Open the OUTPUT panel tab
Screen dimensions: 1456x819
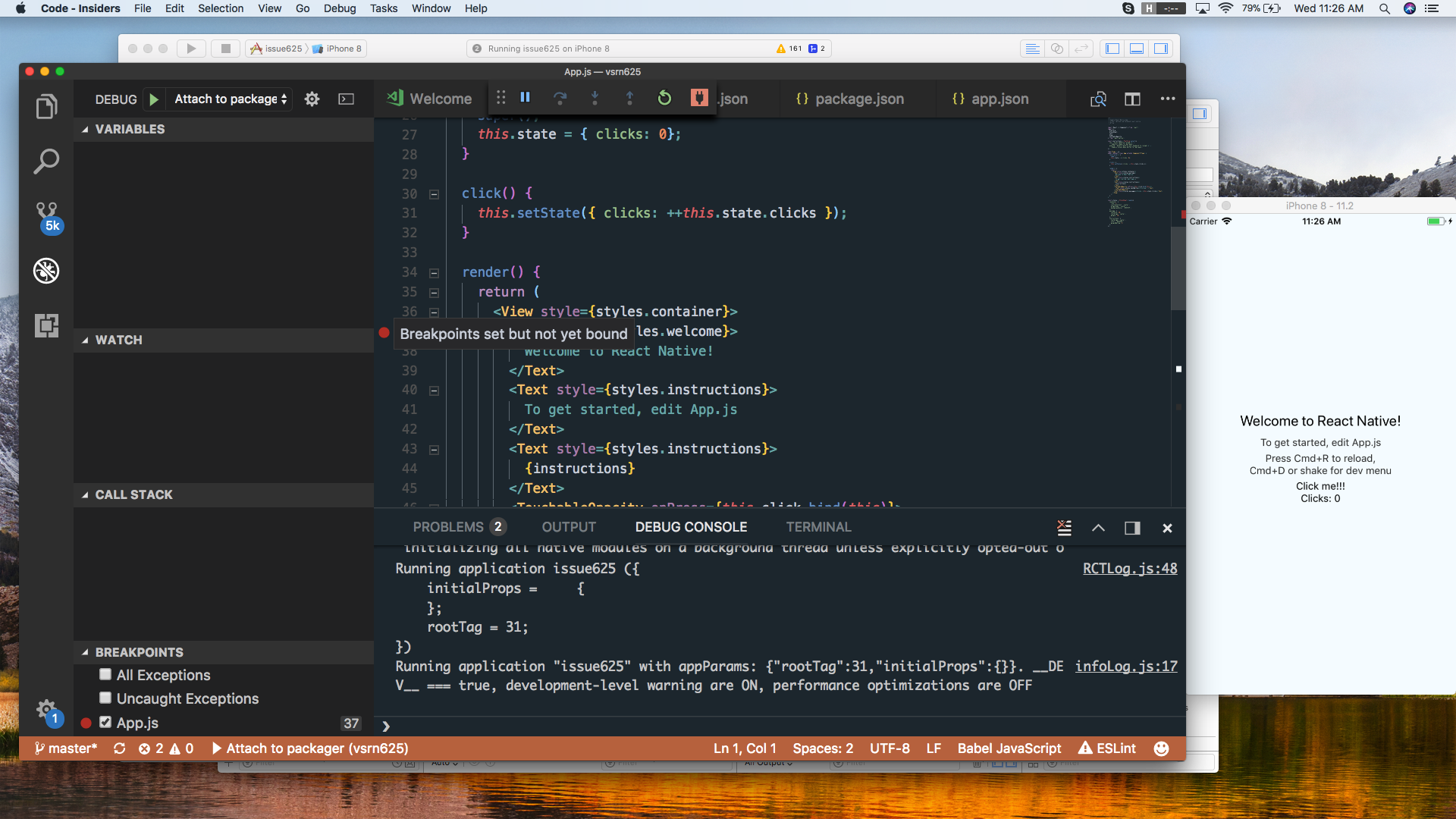tap(569, 527)
